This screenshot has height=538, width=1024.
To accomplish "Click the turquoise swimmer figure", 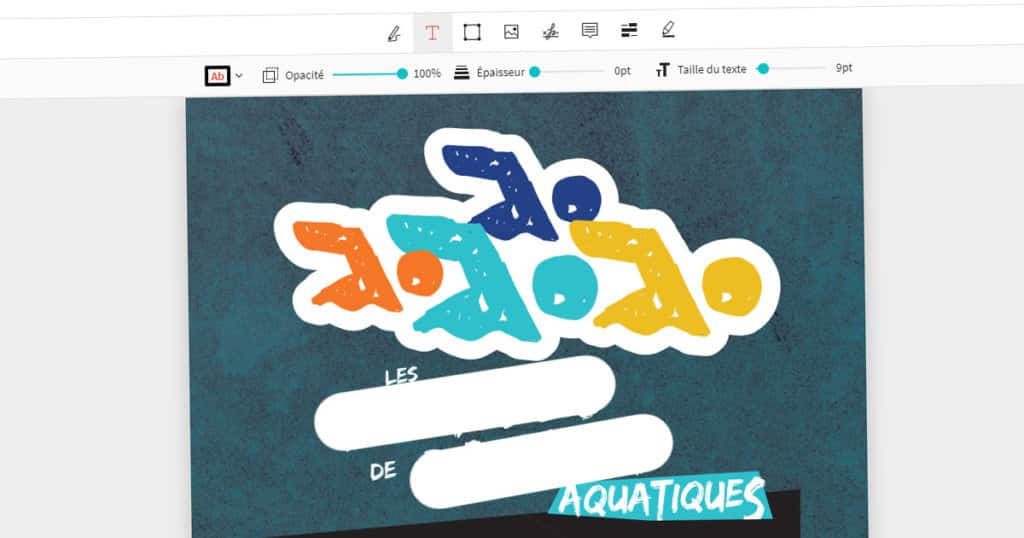I will coord(493,278).
